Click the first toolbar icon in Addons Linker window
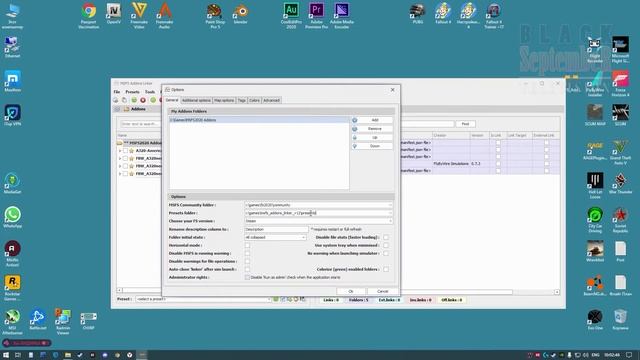The height and width of the screenshot is (360, 640). pos(116,100)
